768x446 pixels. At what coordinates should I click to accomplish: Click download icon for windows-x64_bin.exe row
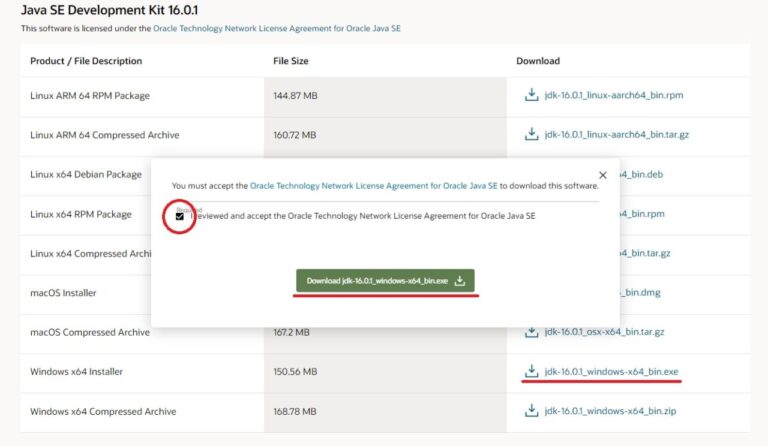coord(531,371)
